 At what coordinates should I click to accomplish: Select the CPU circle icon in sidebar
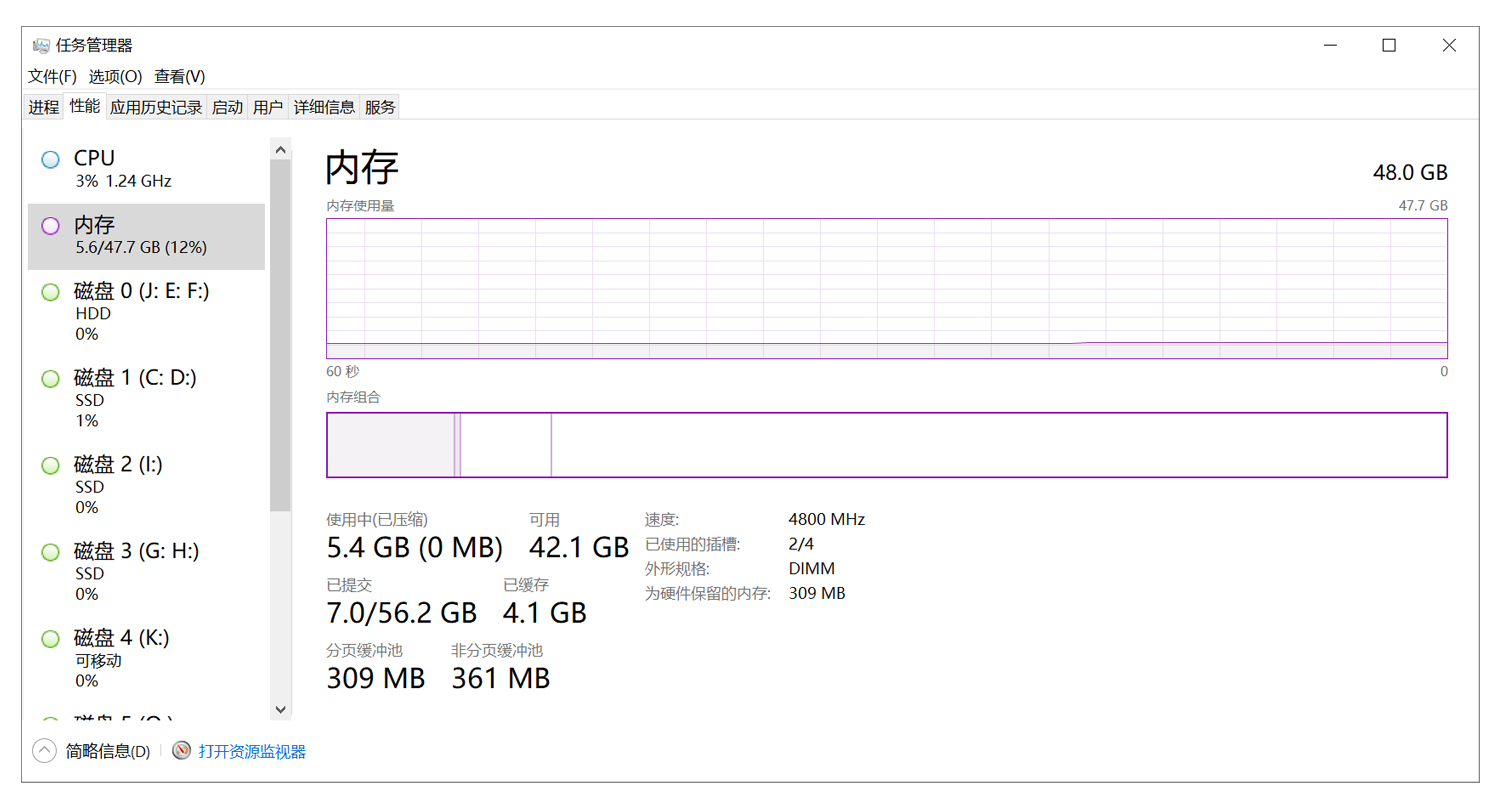pyautogui.click(x=50, y=159)
